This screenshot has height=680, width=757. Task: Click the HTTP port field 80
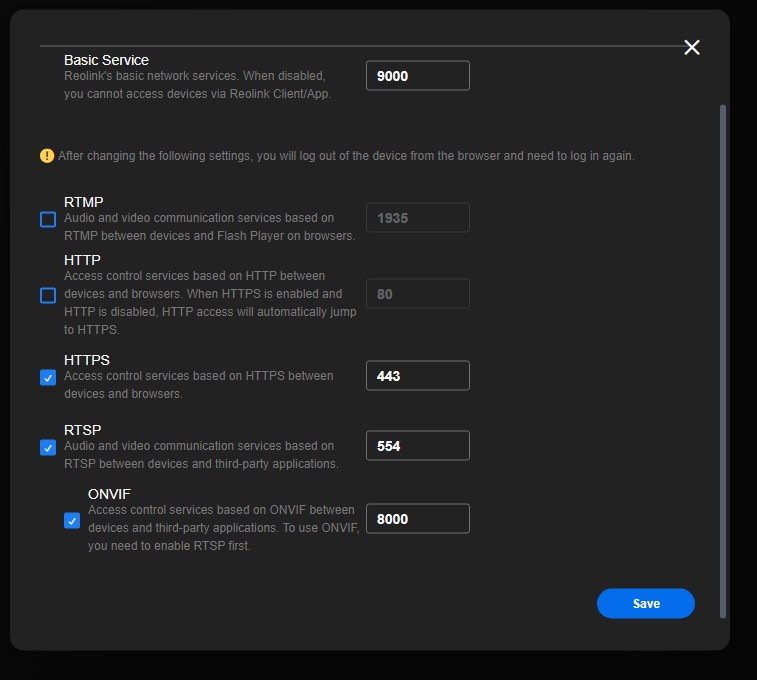[x=417, y=294]
